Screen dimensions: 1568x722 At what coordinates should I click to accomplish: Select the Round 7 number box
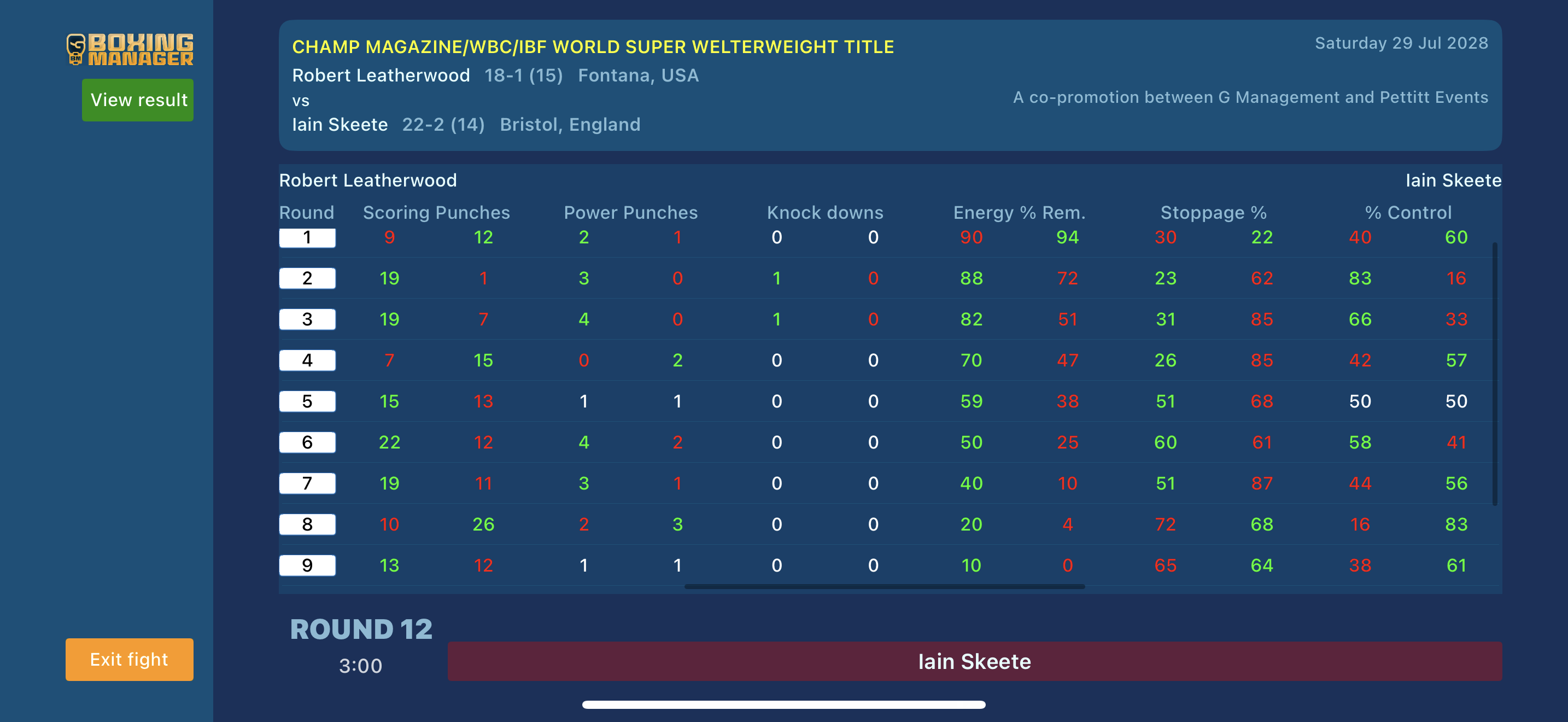tap(307, 484)
